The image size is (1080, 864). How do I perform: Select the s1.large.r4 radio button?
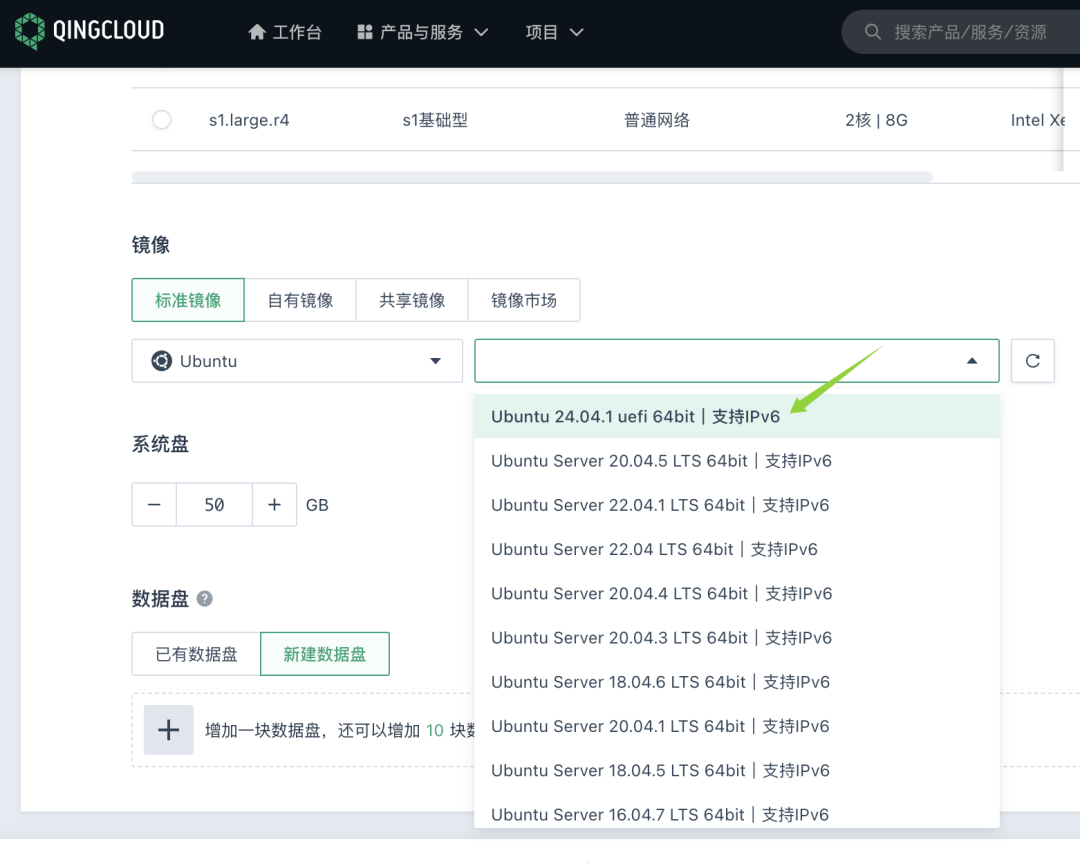pos(161,120)
